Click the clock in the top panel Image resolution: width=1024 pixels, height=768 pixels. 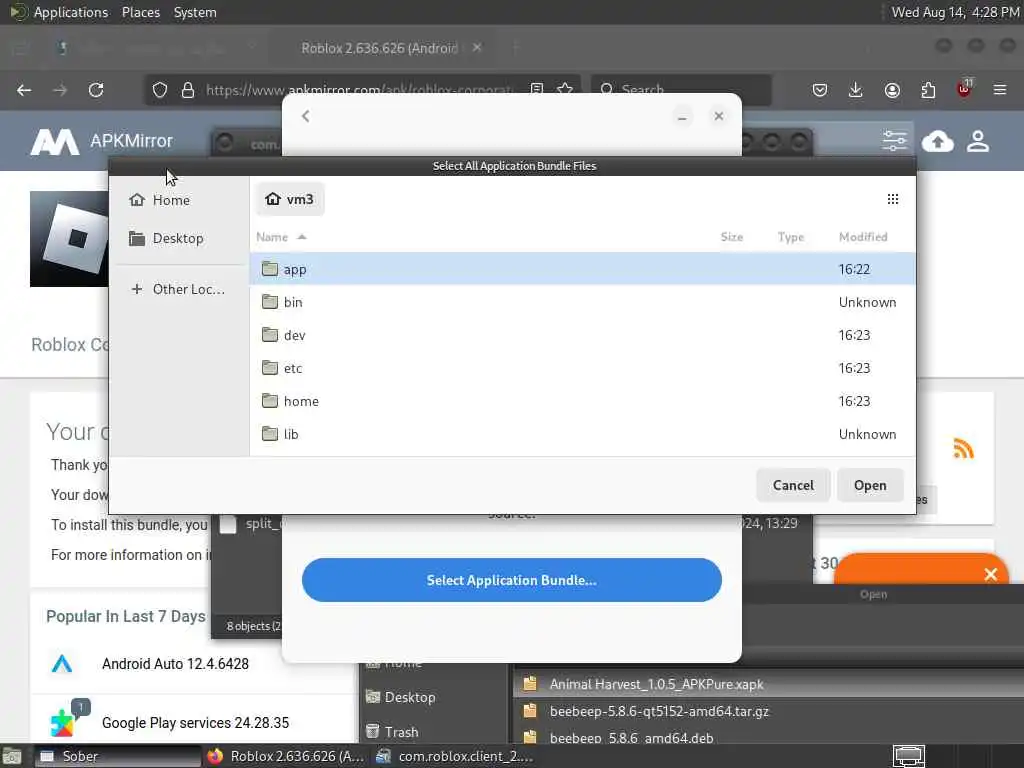click(x=955, y=12)
